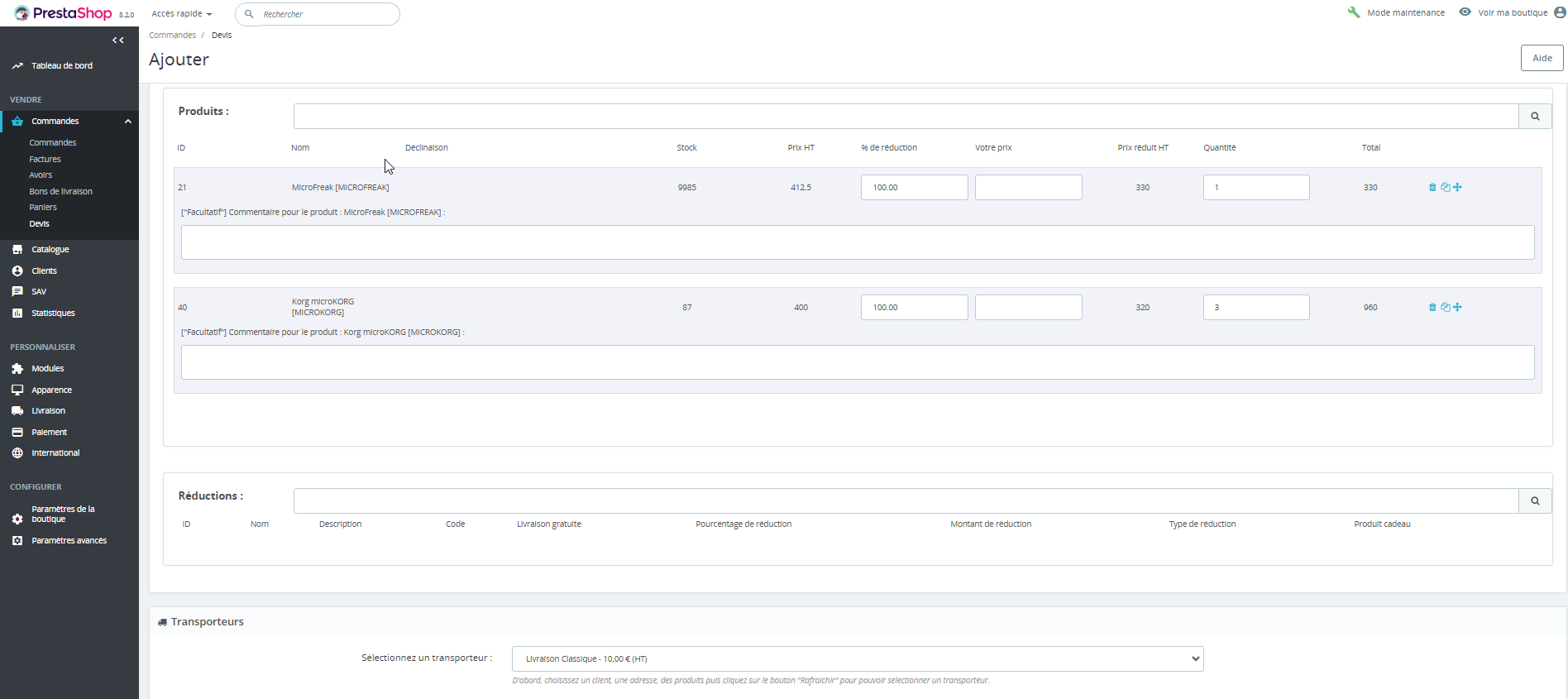The image size is (1568, 699).
Task: Duplicate the Korg microKORG product line
Action: 1445,308
